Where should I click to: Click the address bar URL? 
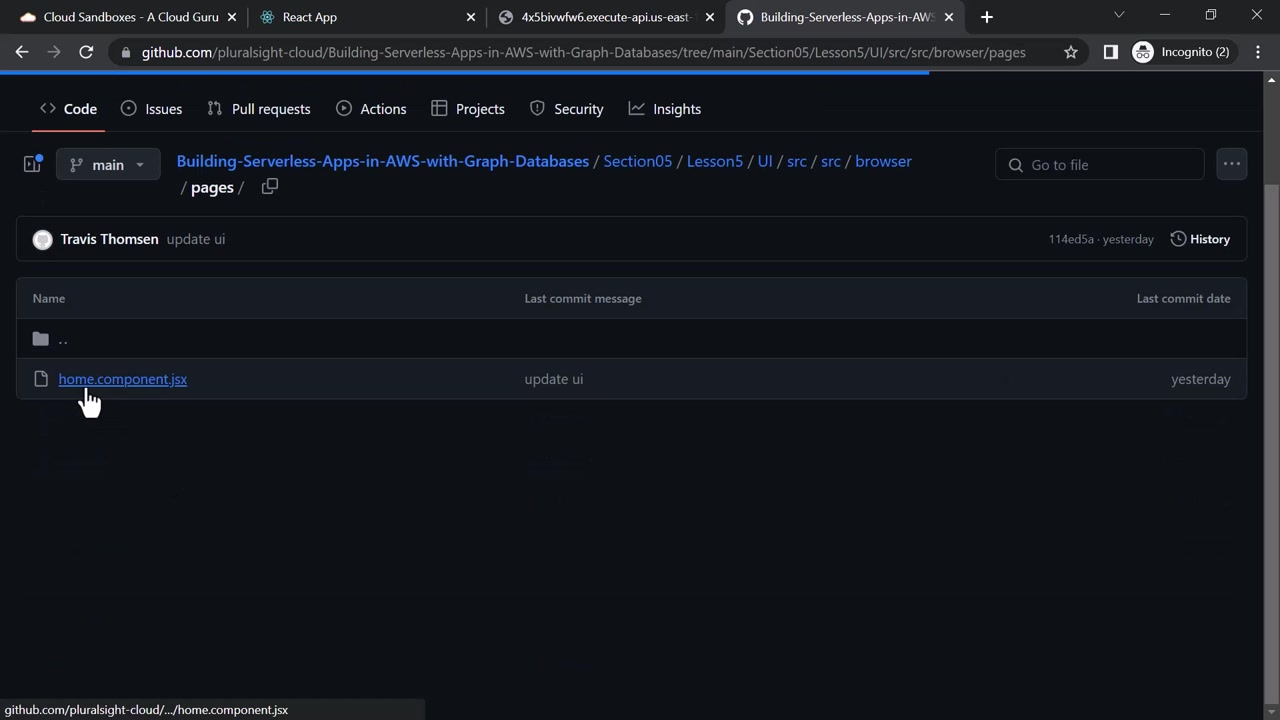click(x=584, y=52)
